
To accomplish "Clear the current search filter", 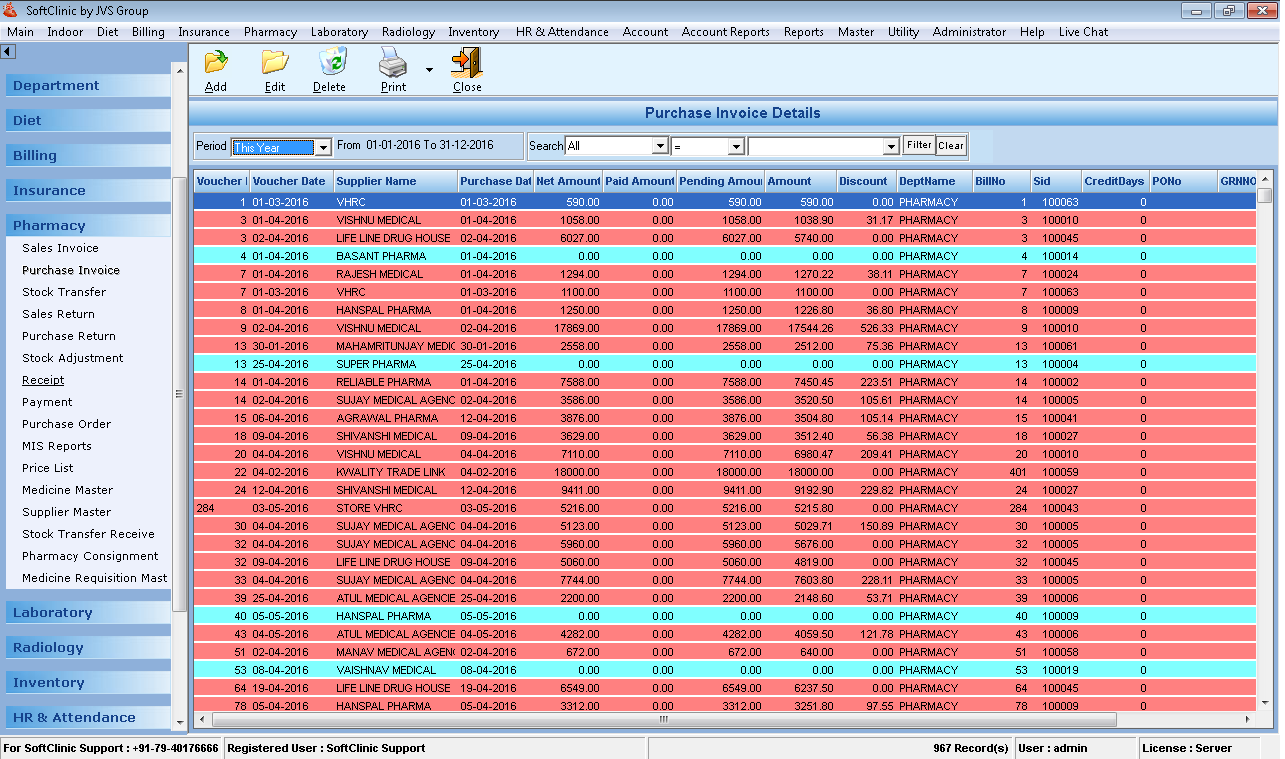I will coord(950,145).
